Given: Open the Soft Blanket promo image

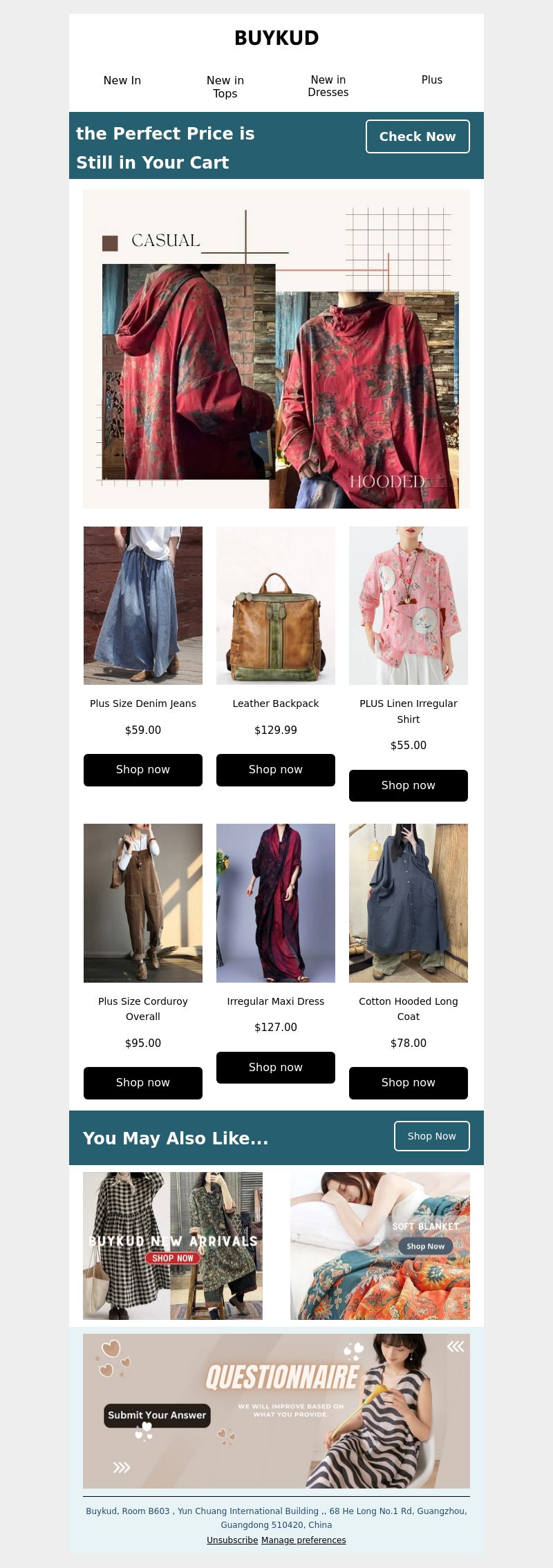Looking at the screenshot, I should pyautogui.click(x=380, y=1246).
